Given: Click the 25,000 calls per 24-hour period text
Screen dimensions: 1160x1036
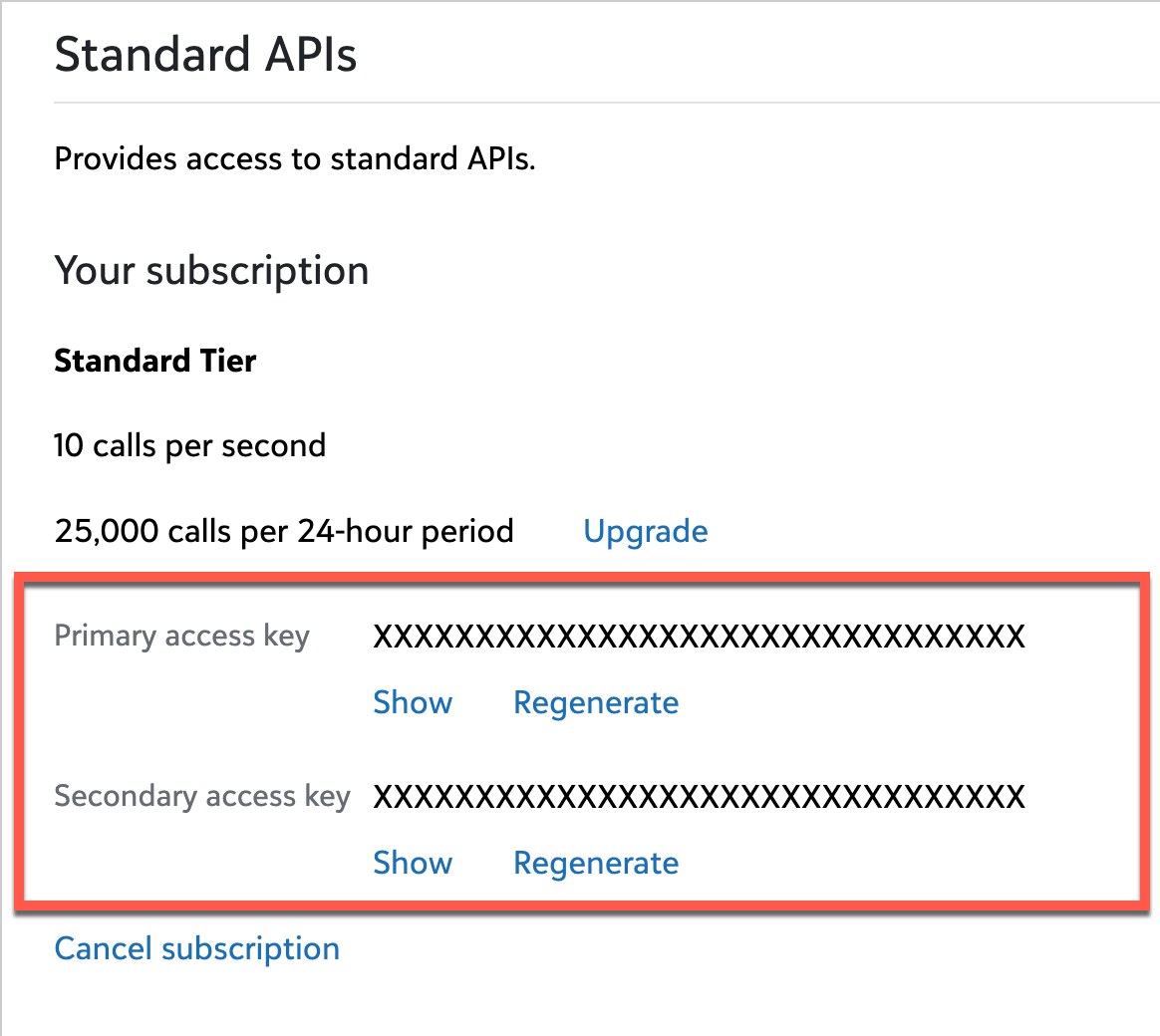Looking at the screenshot, I should pos(284,532).
